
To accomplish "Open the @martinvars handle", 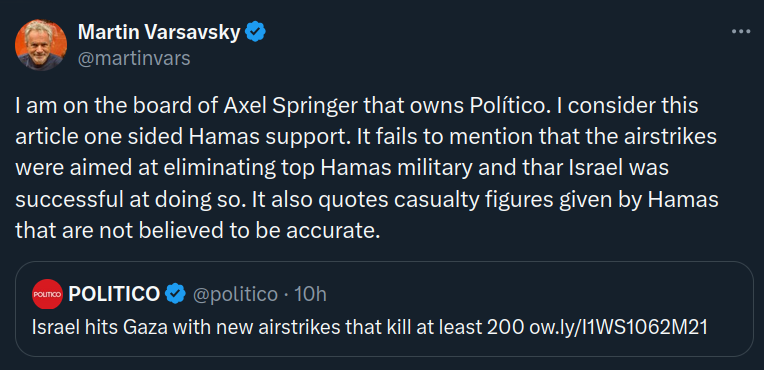I will (x=134, y=58).
